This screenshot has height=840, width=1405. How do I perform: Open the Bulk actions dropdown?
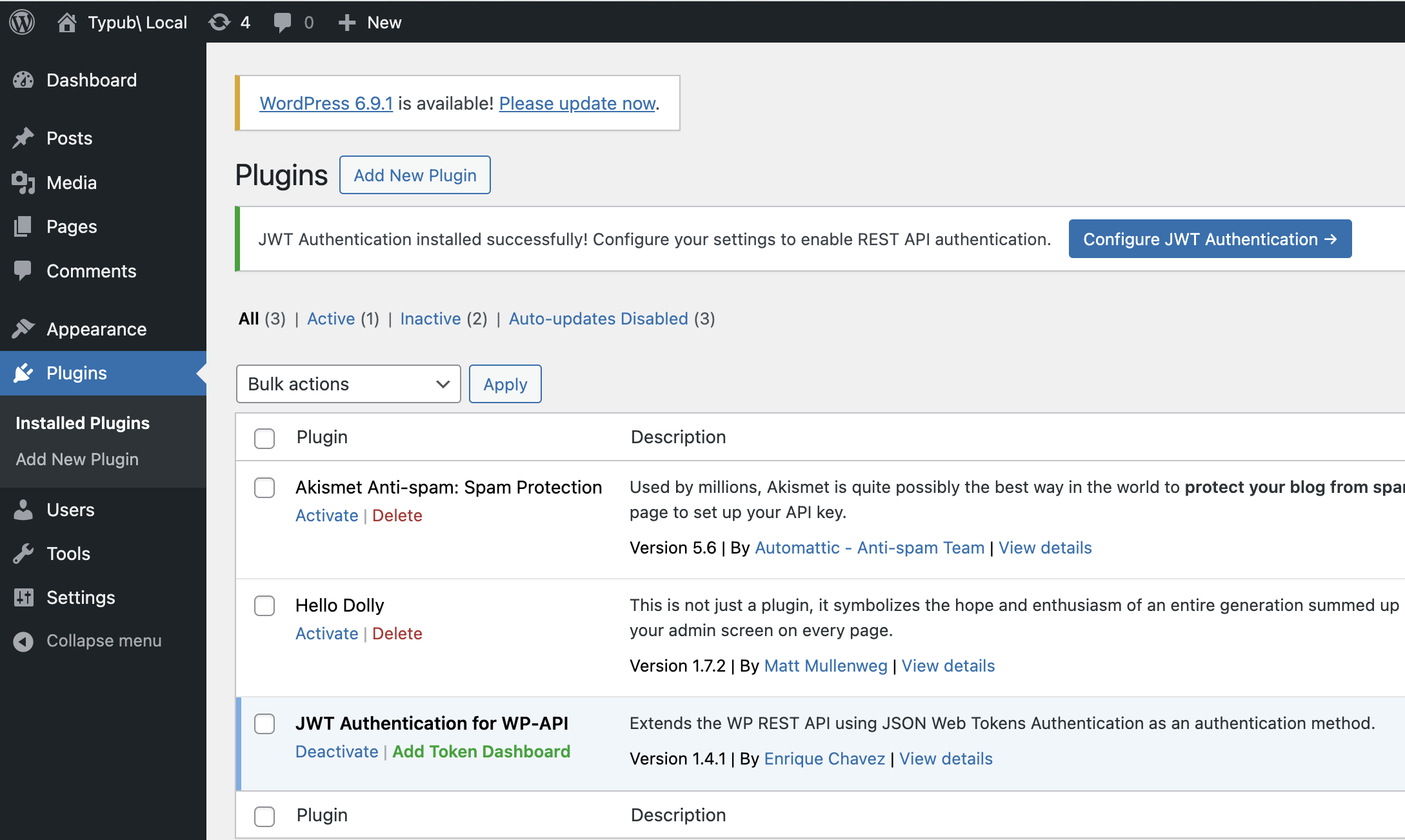pos(348,384)
